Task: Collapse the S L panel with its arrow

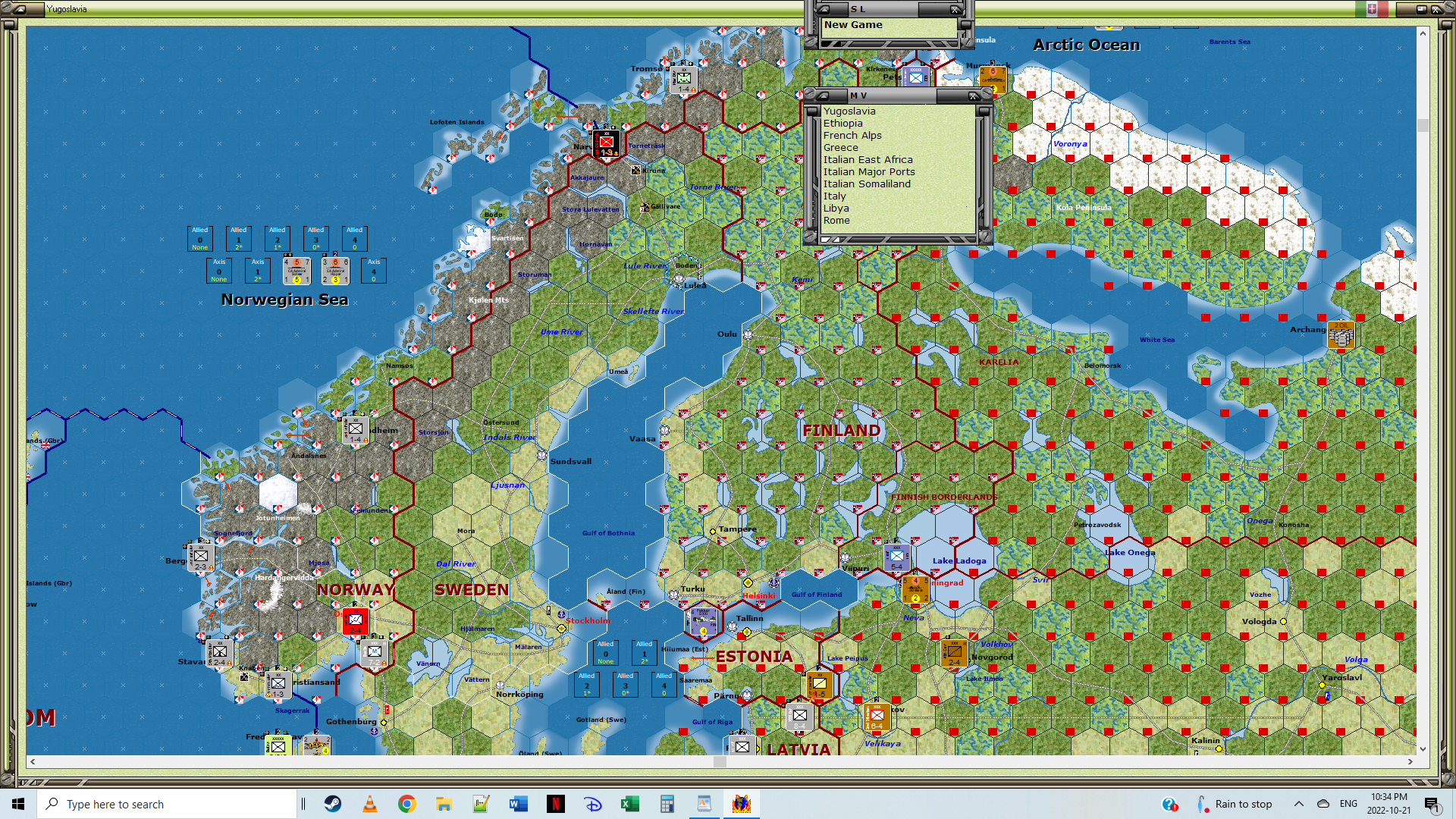Action: [x=824, y=10]
